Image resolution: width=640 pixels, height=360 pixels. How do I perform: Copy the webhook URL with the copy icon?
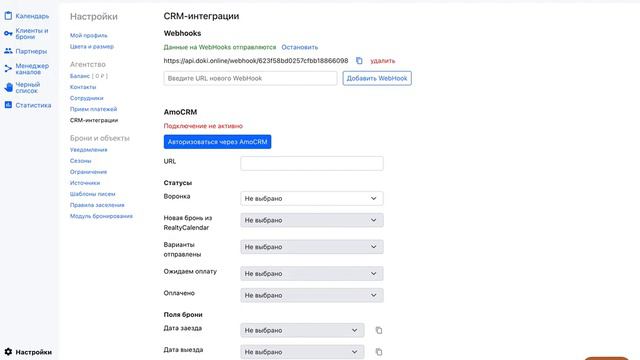click(359, 60)
